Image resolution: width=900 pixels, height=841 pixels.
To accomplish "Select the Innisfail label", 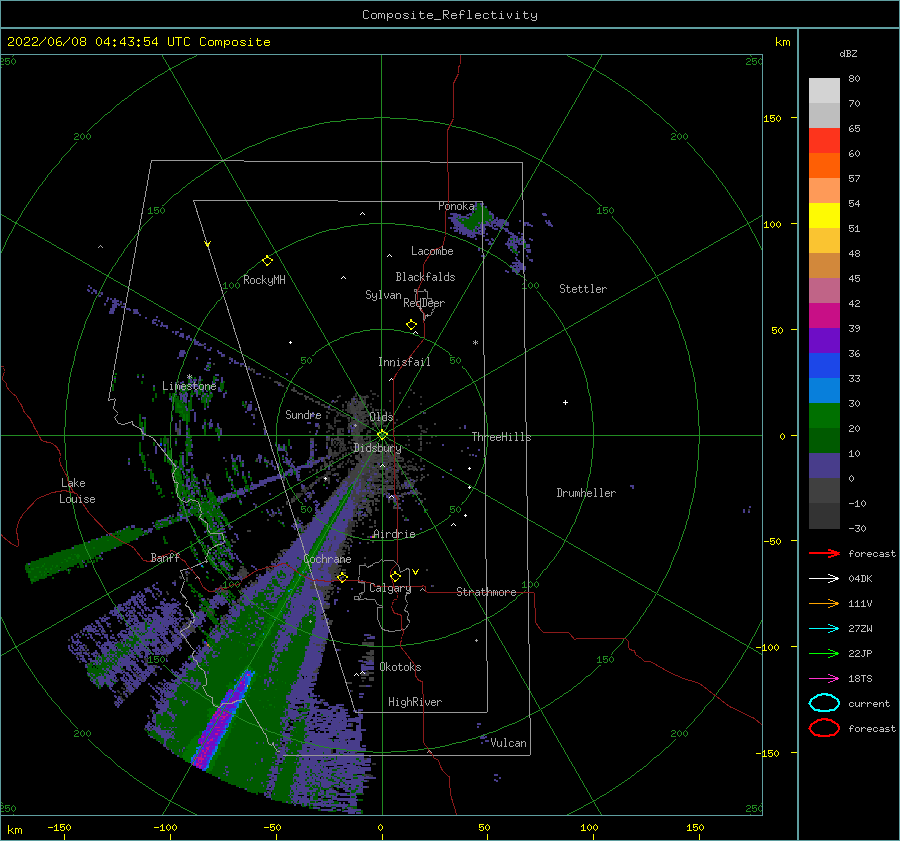I will tap(404, 362).
